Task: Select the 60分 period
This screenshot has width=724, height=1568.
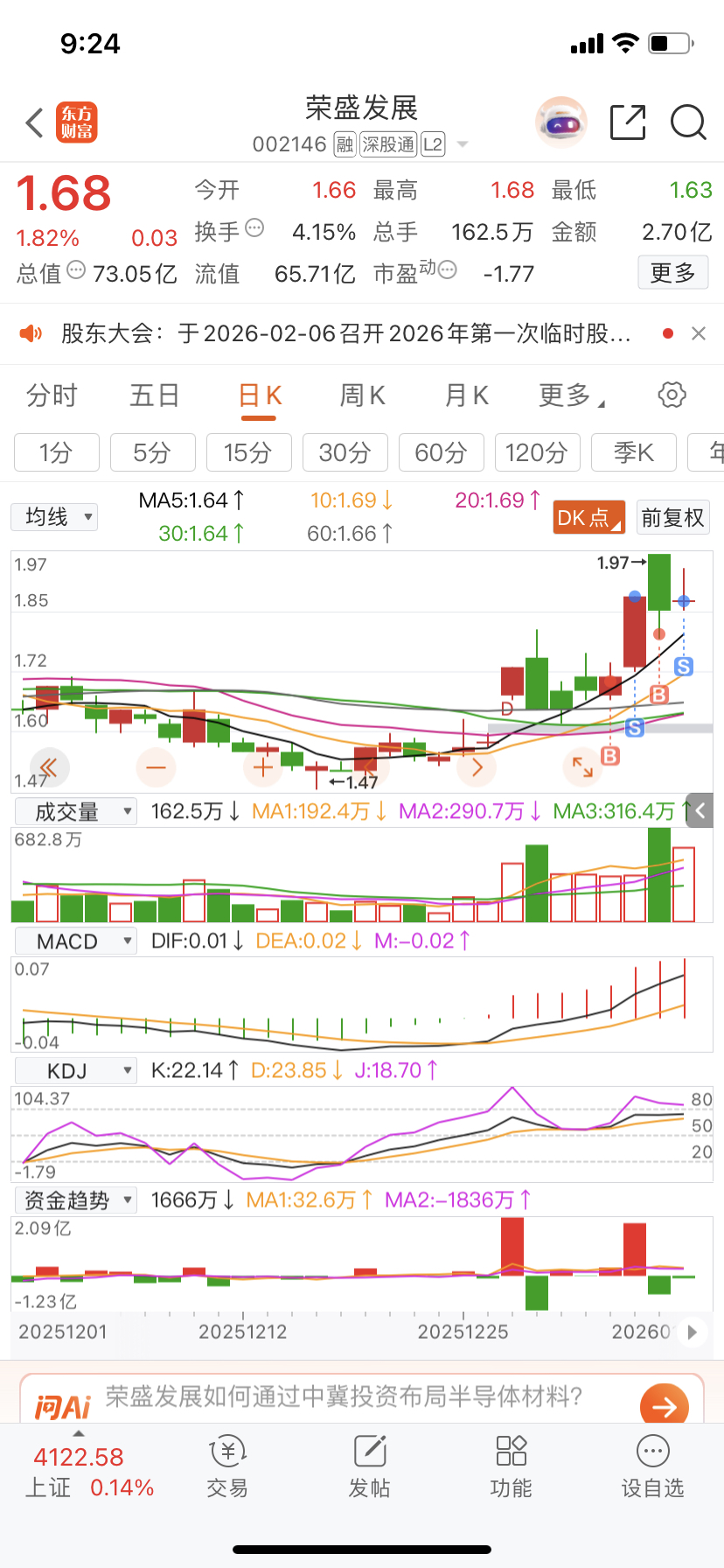Action: tap(441, 452)
